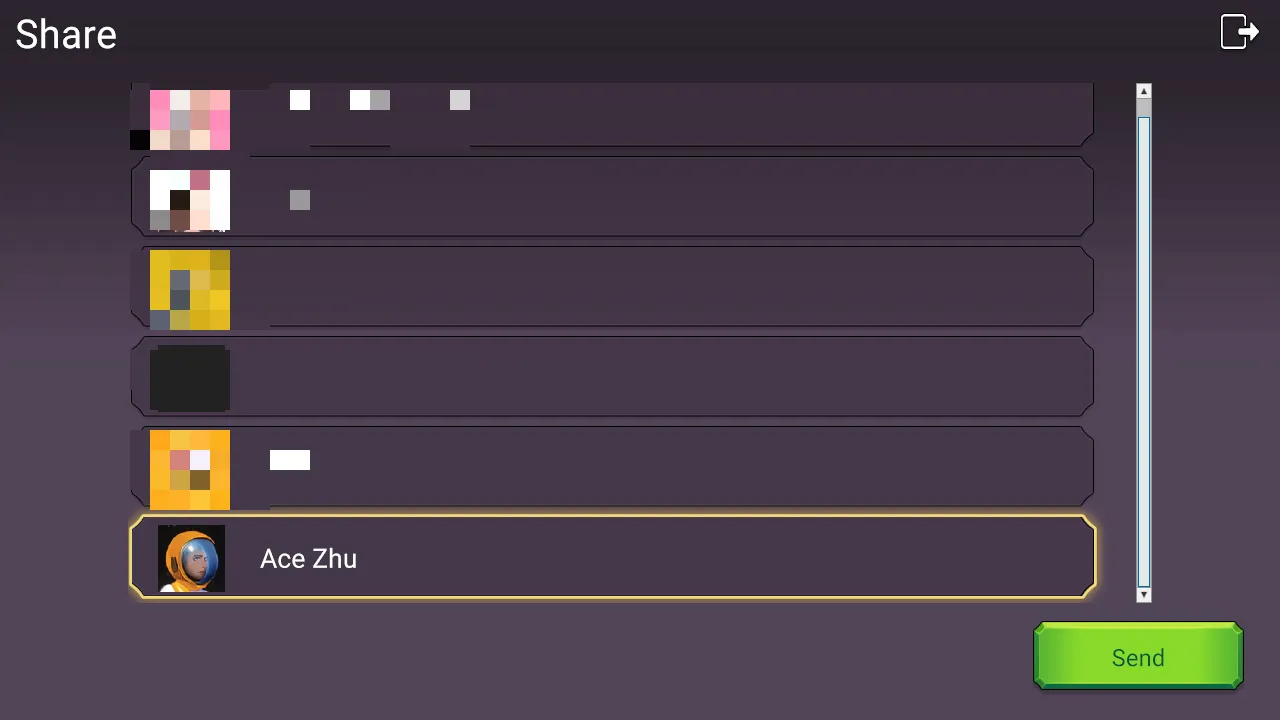Click the Share title text
The height and width of the screenshot is (720, 1280).
pos(66,35)
